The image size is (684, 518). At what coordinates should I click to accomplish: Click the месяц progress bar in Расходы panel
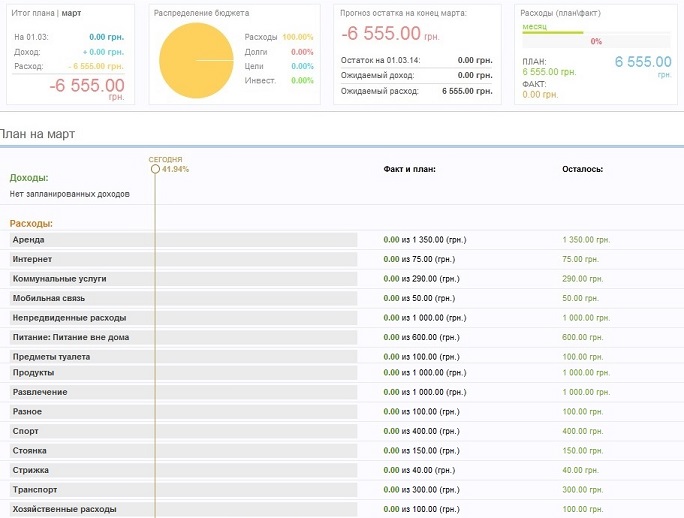point(552,34)
